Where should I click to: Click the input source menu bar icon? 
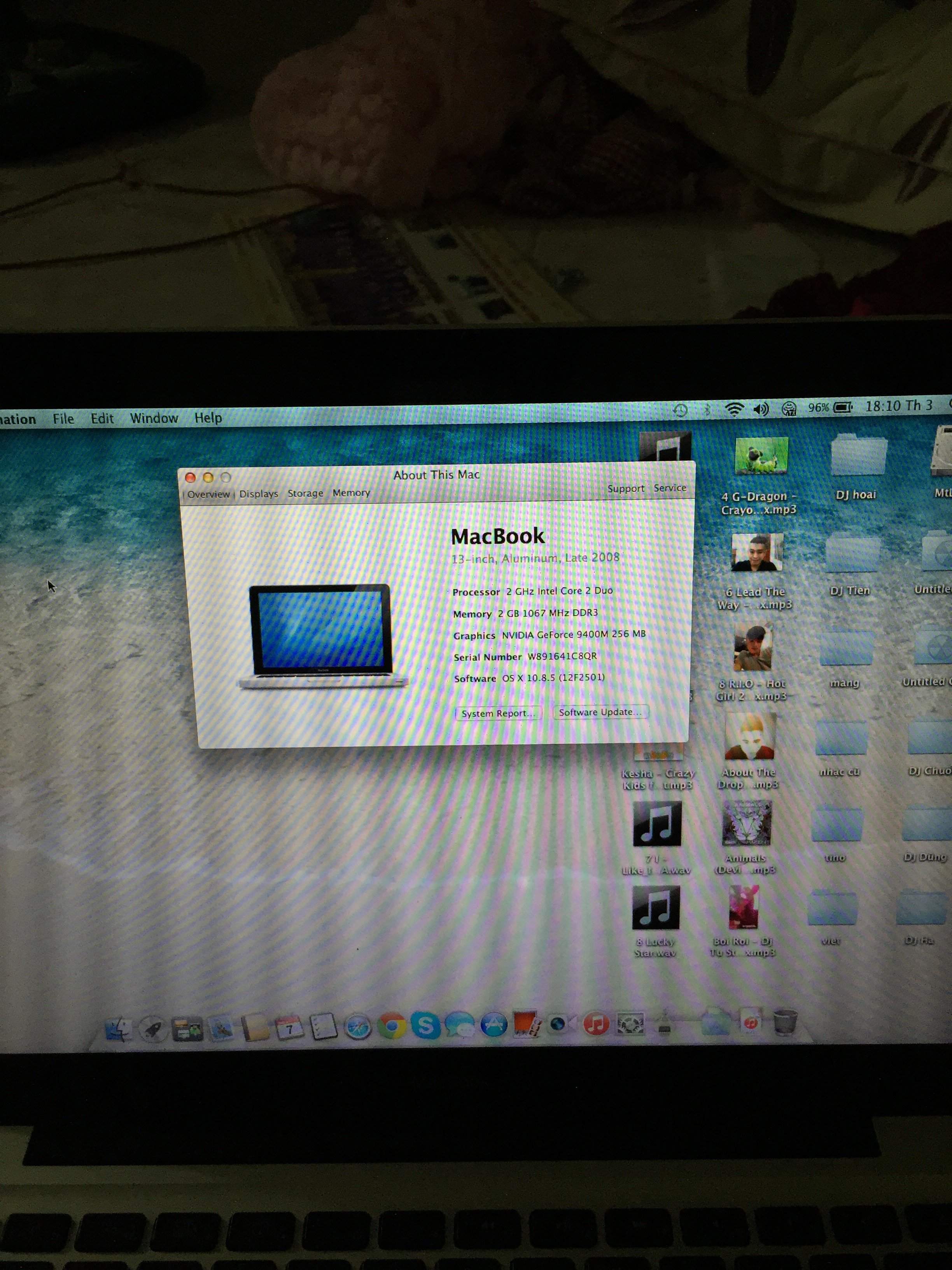[x=789, y=408]
